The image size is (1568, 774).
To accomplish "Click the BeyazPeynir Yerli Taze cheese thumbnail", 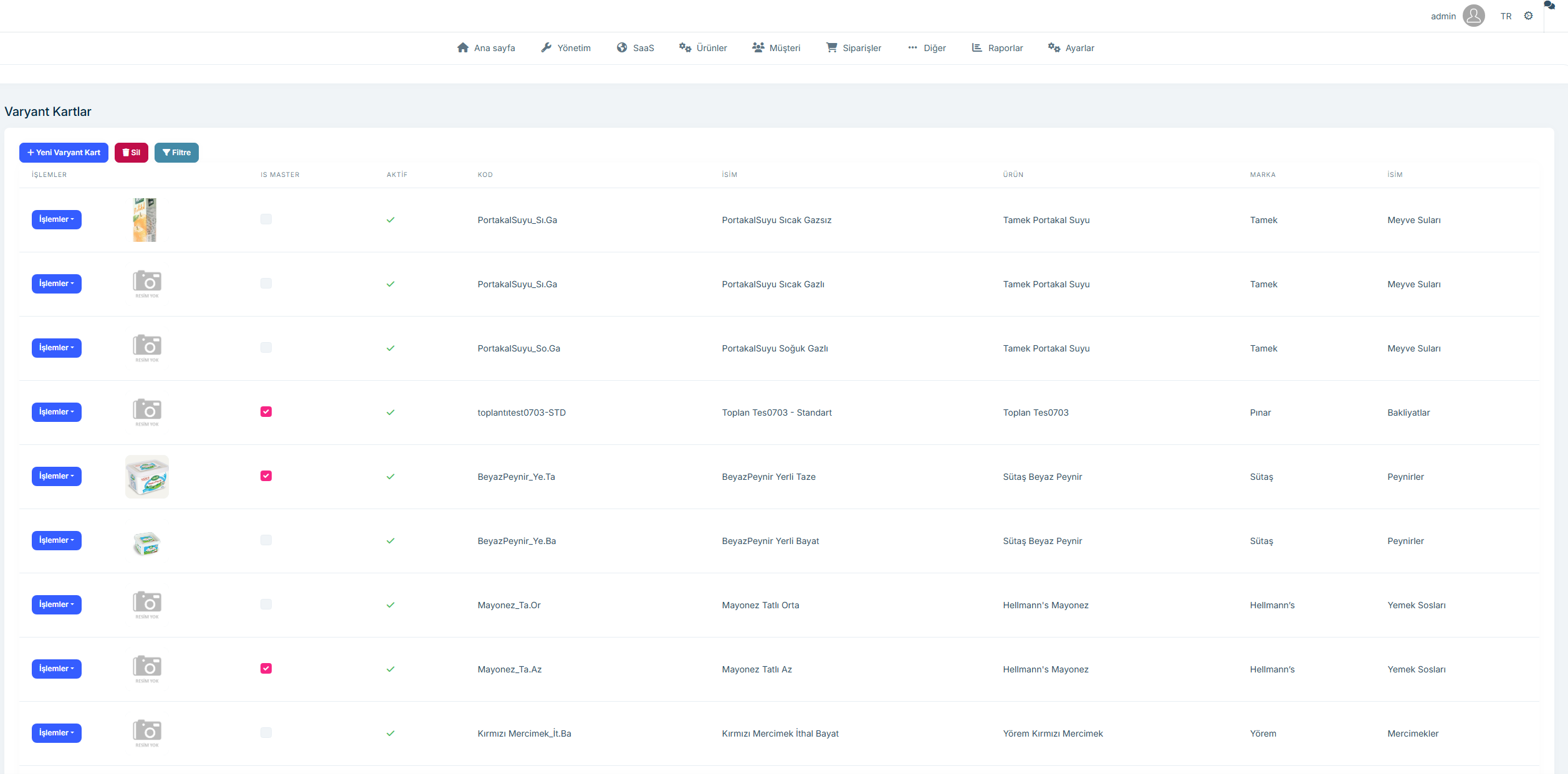I will pyautogui.click(x=147, y=477).
